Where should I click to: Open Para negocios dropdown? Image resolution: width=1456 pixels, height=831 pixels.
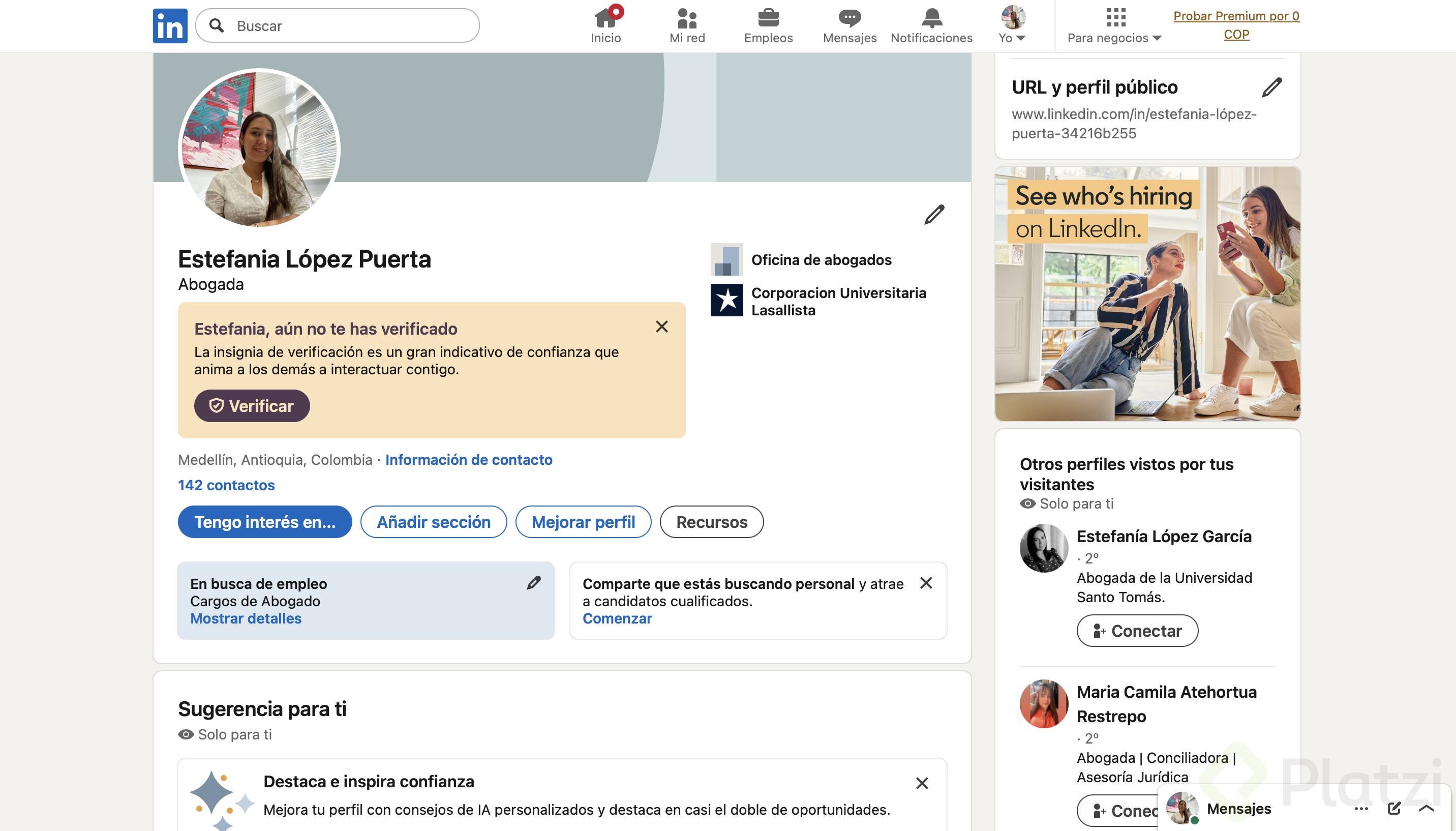coord(1114,26)
